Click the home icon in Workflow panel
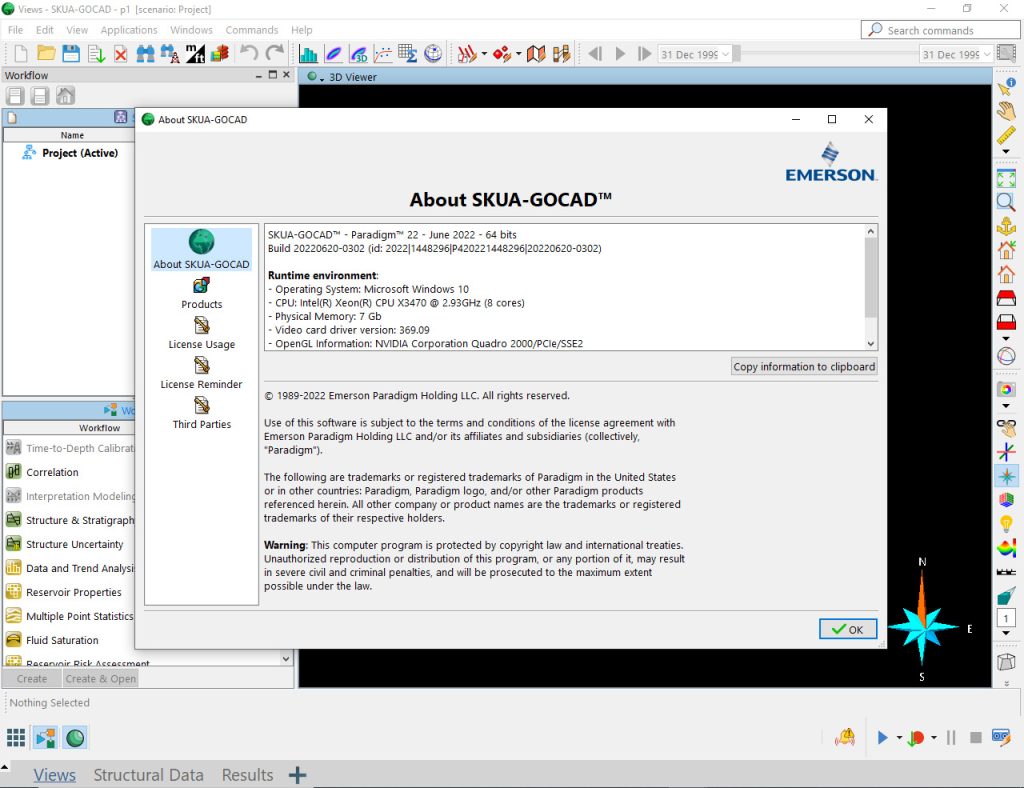Image resolution: width=1024 pixels, height=788 pixels. (x=65, y=96)
